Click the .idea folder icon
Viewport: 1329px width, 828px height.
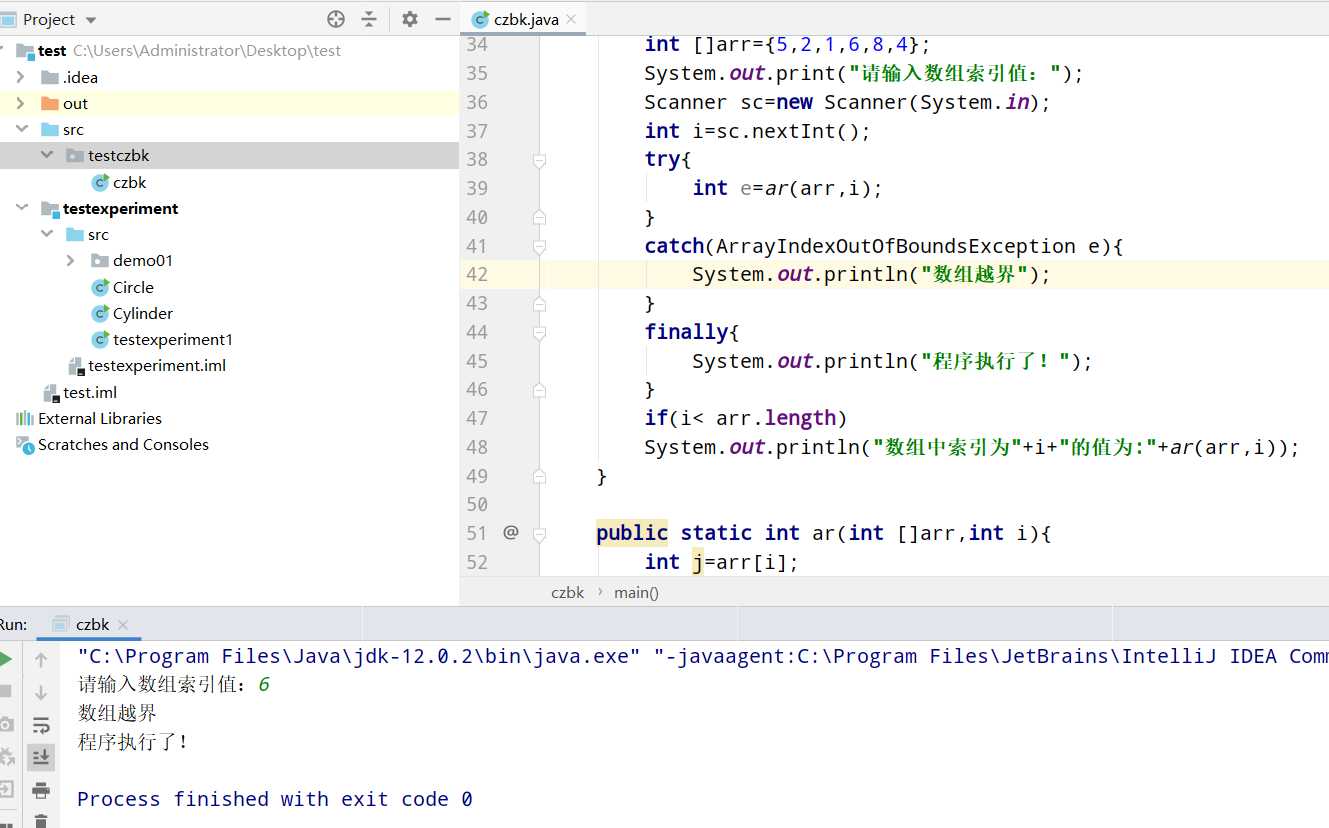pos(50,77)
